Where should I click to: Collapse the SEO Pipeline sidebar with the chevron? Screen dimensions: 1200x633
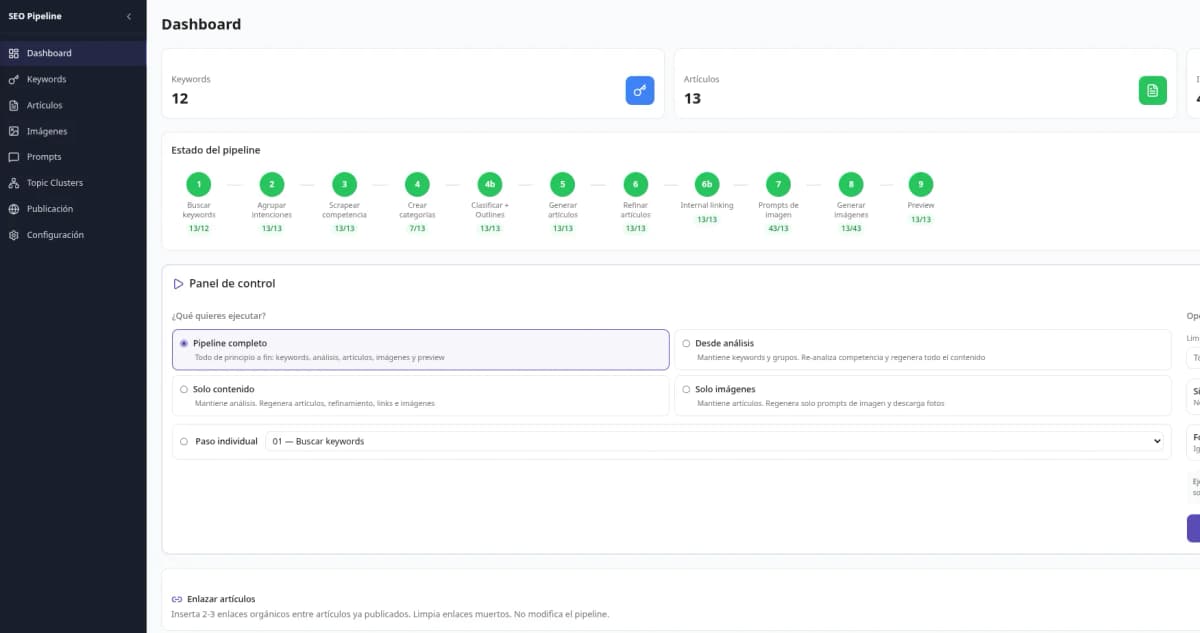coord(127,16)
